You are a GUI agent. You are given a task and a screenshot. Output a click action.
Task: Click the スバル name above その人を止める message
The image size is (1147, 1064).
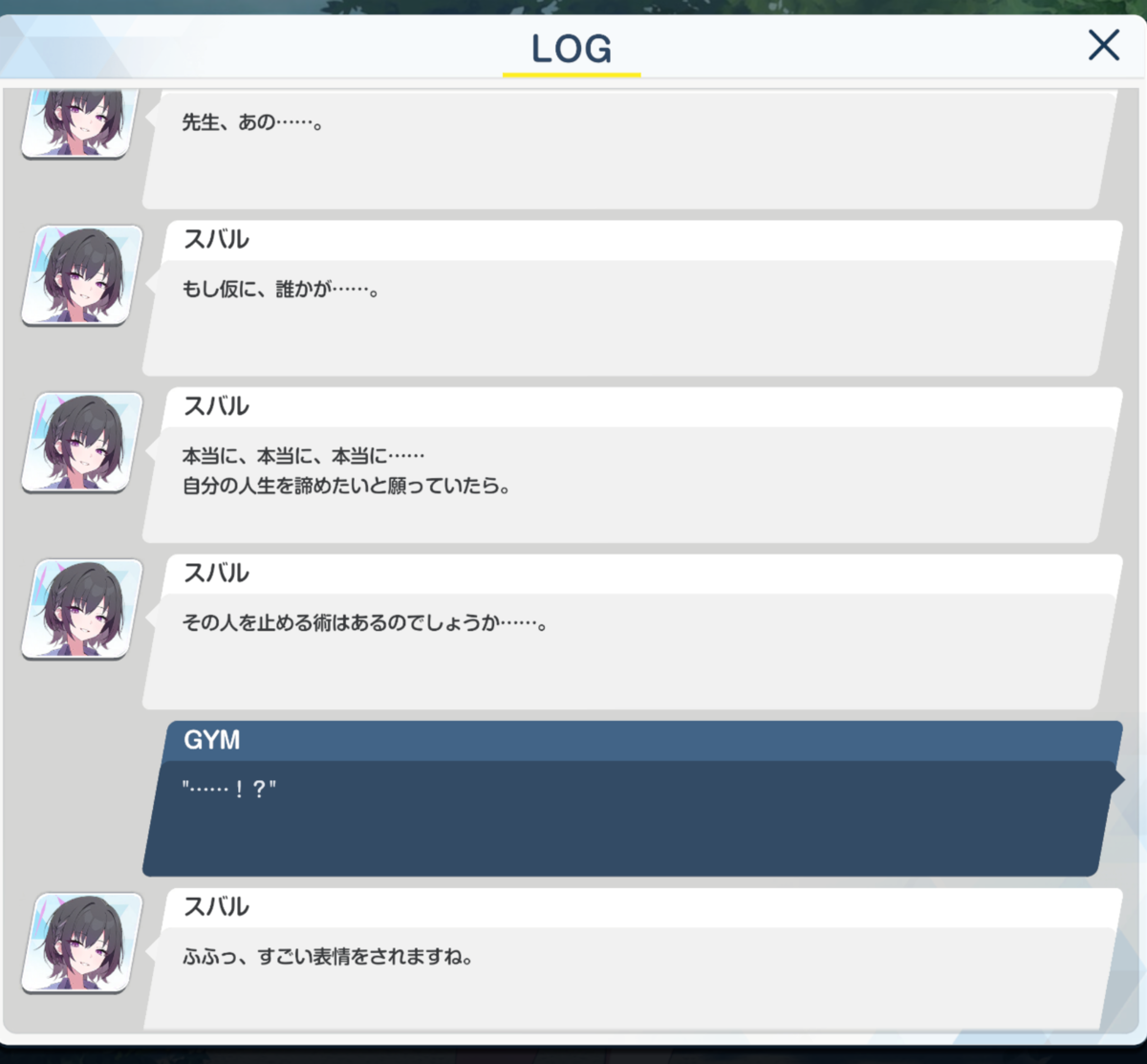(x=216, y=574)
